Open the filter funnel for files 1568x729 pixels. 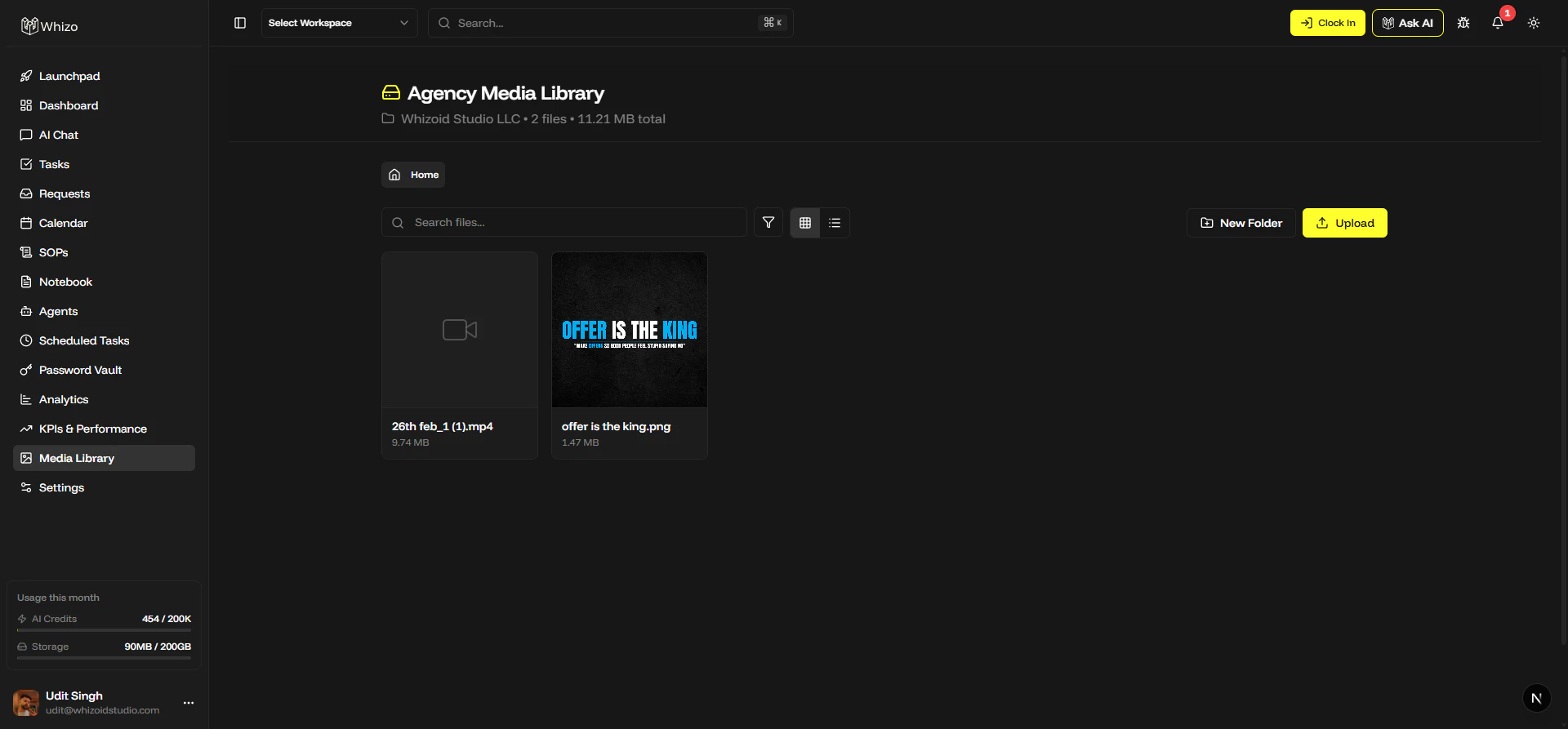tap(768, 222)
